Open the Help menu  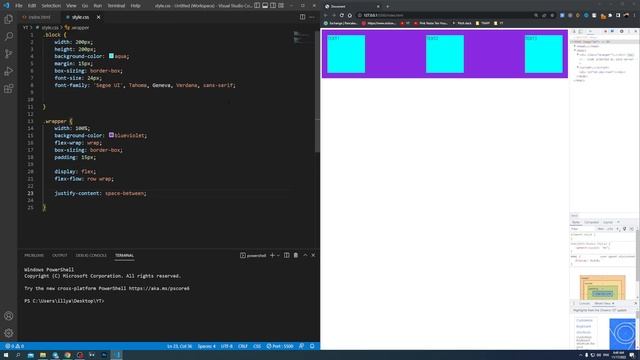[x=136, y=6]
